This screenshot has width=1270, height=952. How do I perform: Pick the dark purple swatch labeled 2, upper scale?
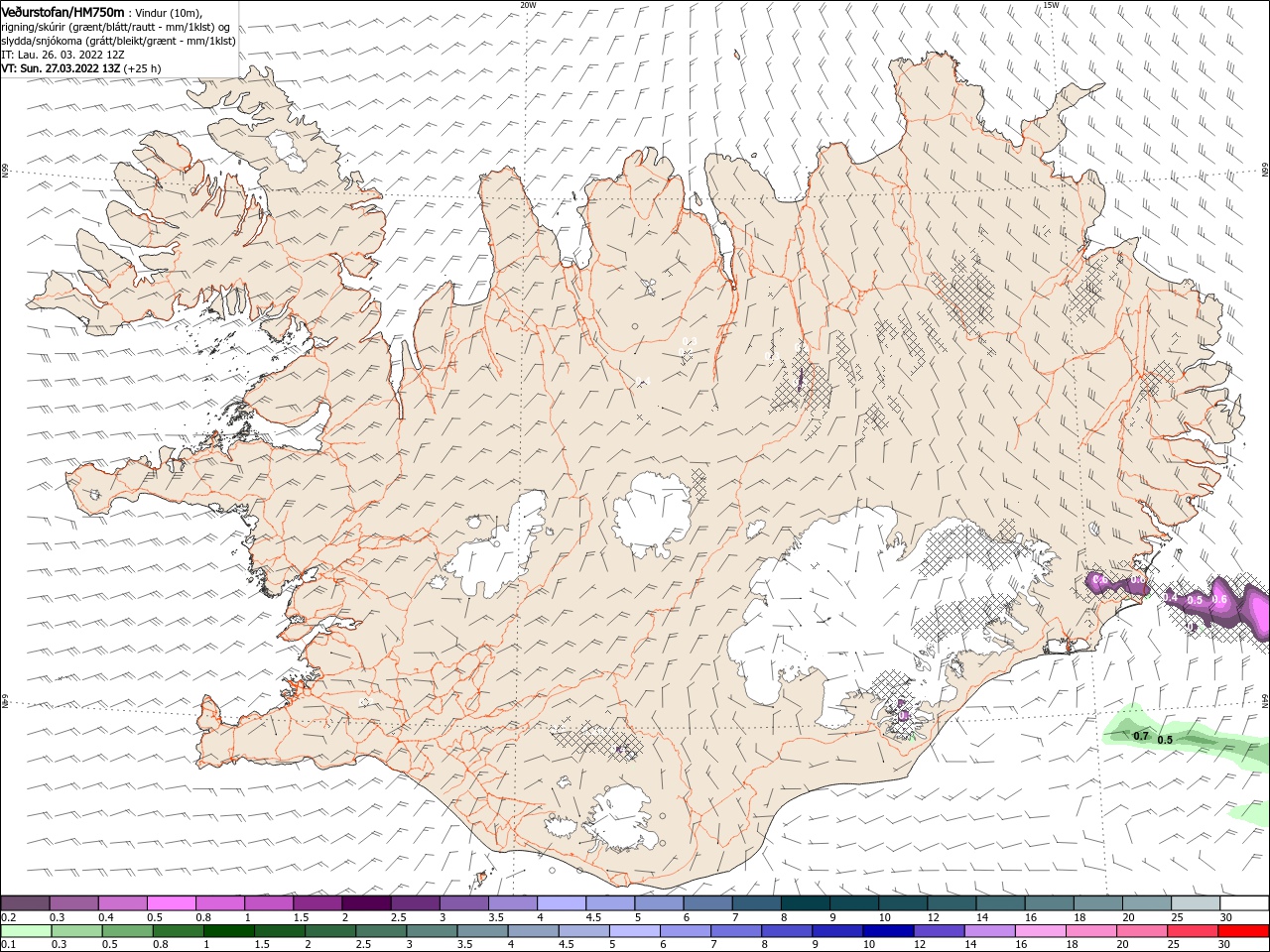point(366,903)
